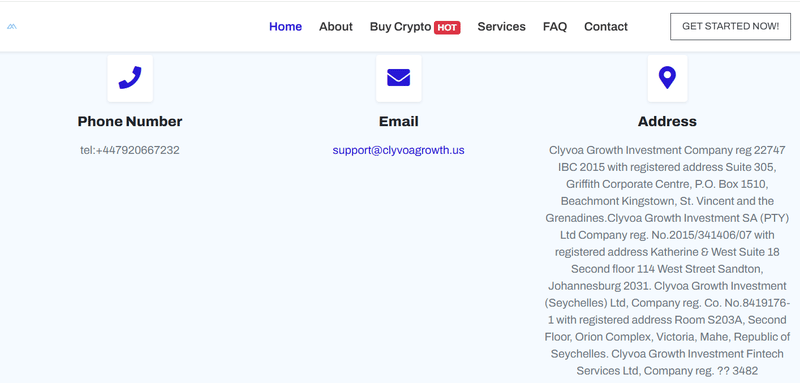Click the address location pin icon

pos(667,78)
